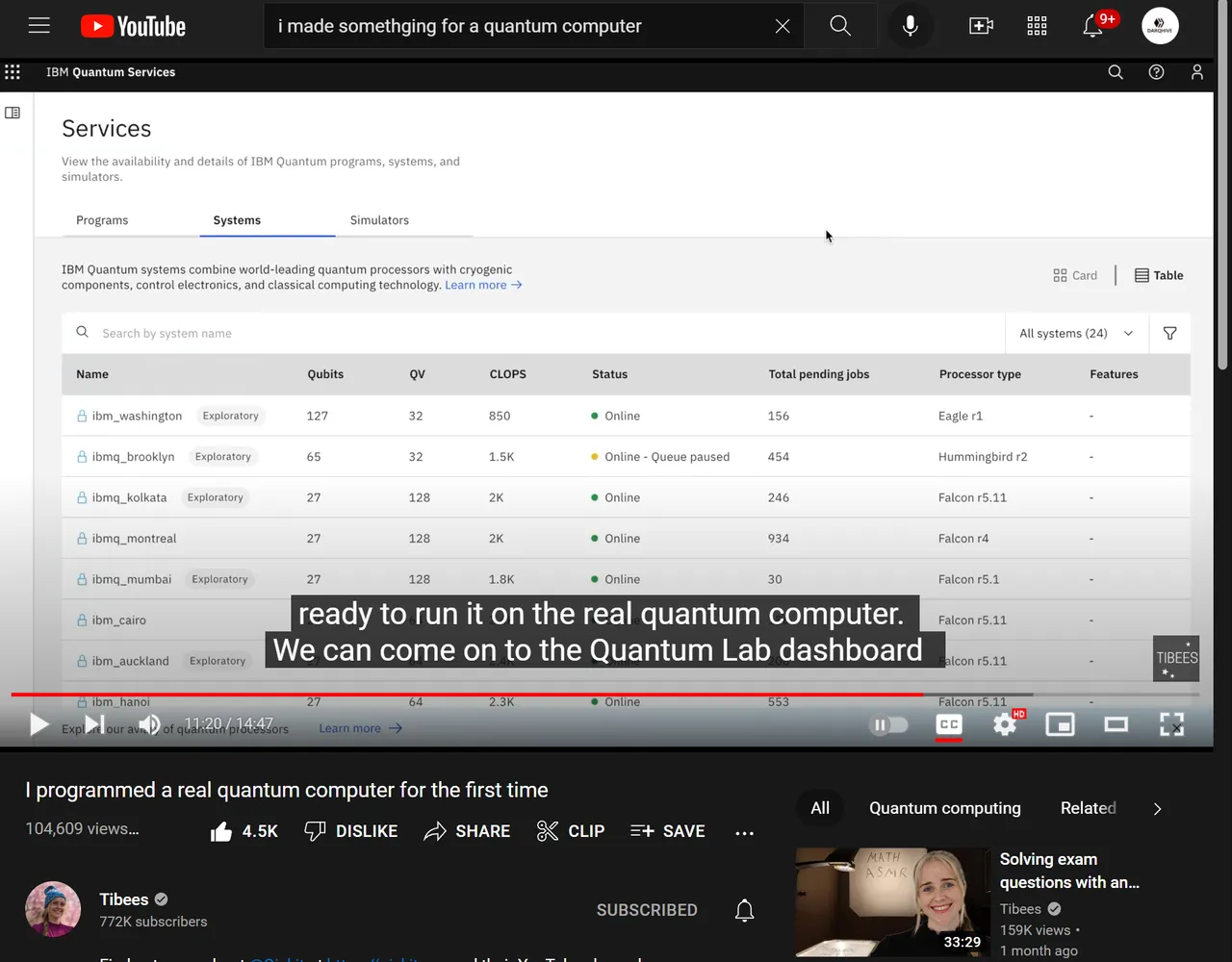Open IBM Quantum help icon
The image size is (1232, 962).
[x=1156, y=72]
